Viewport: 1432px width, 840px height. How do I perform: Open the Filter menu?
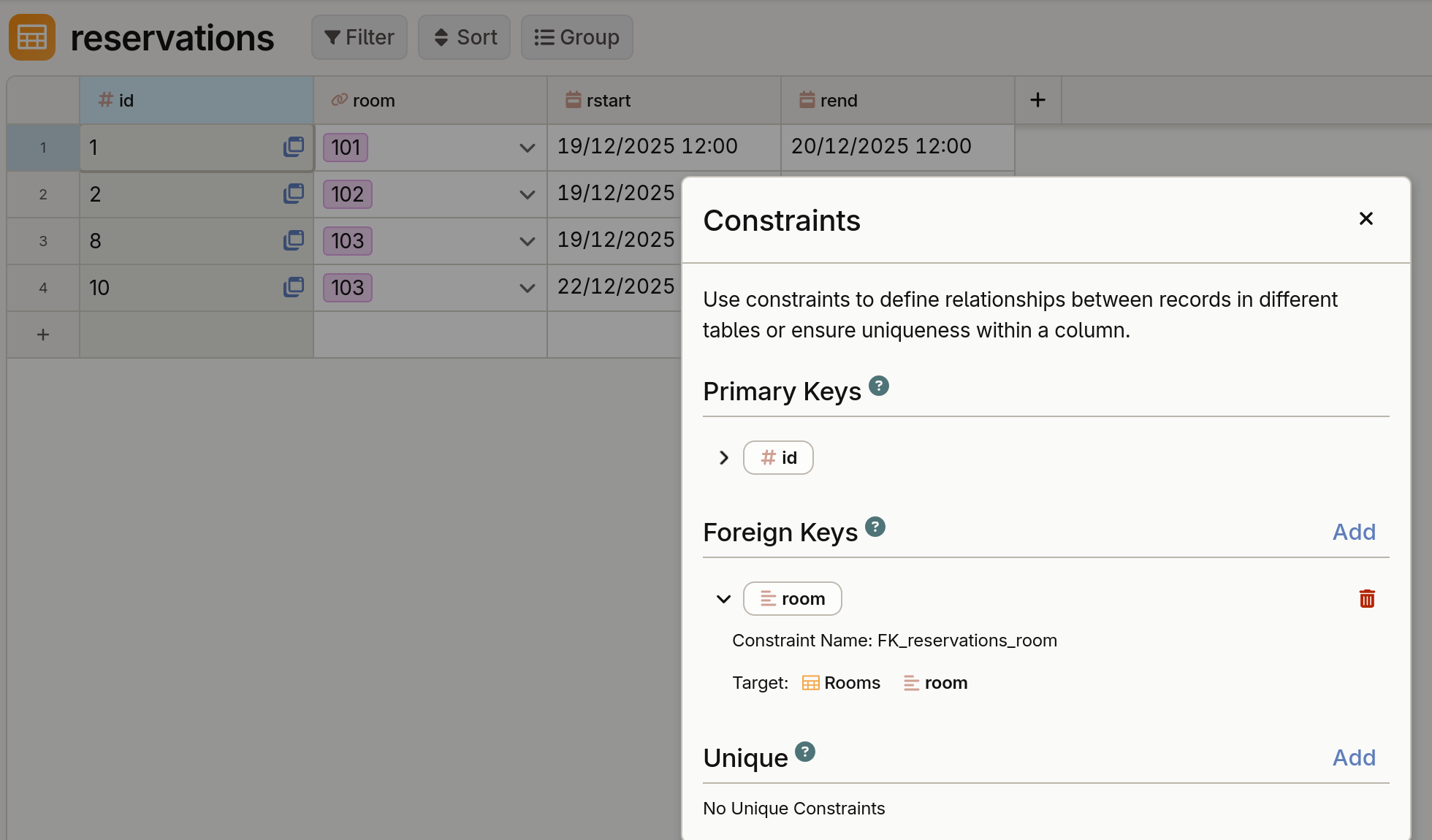click(x=359, y=37)
